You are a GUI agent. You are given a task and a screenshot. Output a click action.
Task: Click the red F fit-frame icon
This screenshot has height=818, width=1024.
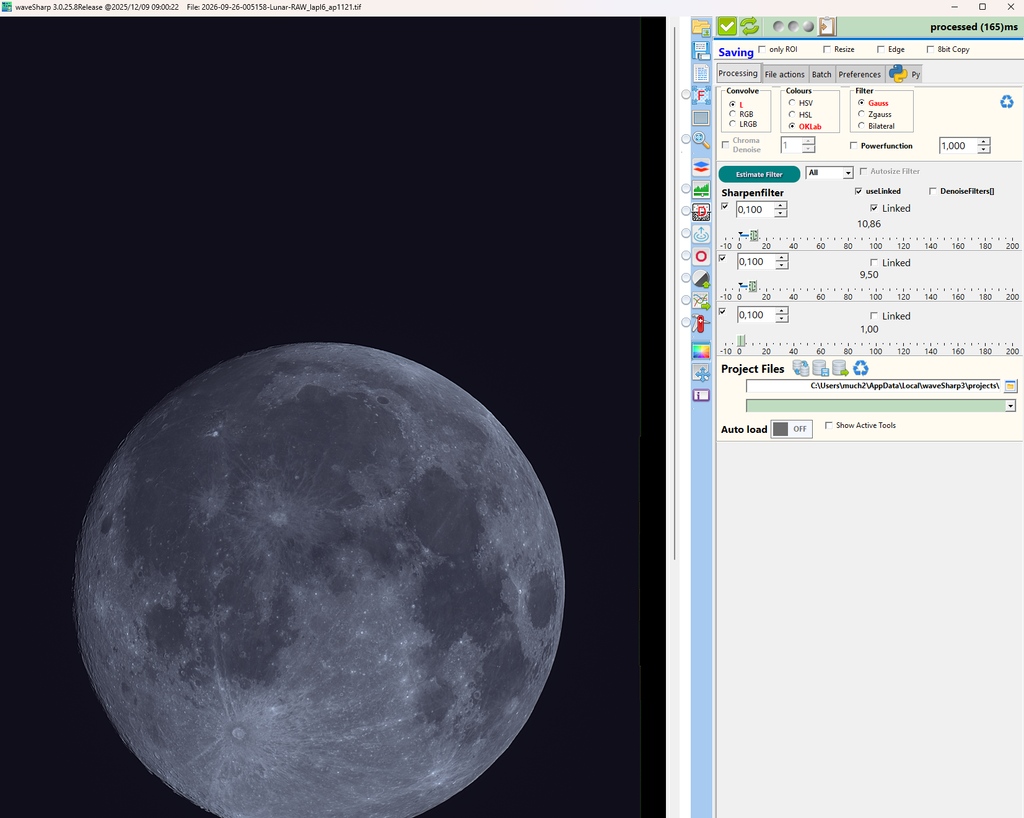click(701, 96)
